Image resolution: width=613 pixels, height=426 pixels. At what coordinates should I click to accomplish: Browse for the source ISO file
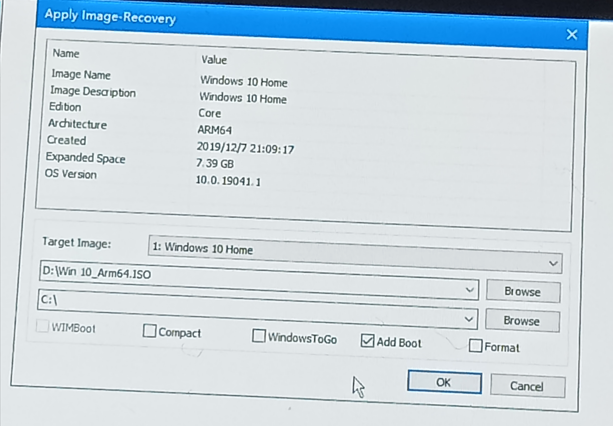click(523, 292)
